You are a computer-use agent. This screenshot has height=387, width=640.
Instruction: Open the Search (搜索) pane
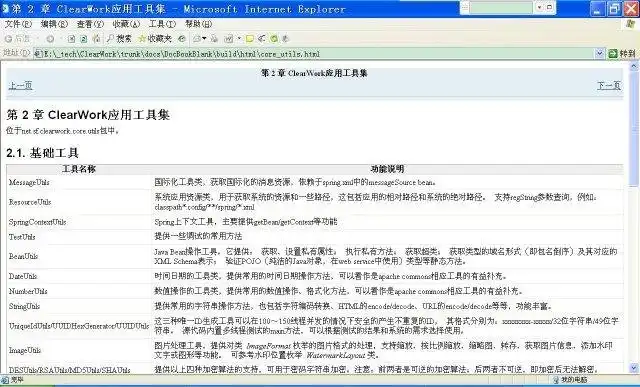pos(119,39)
